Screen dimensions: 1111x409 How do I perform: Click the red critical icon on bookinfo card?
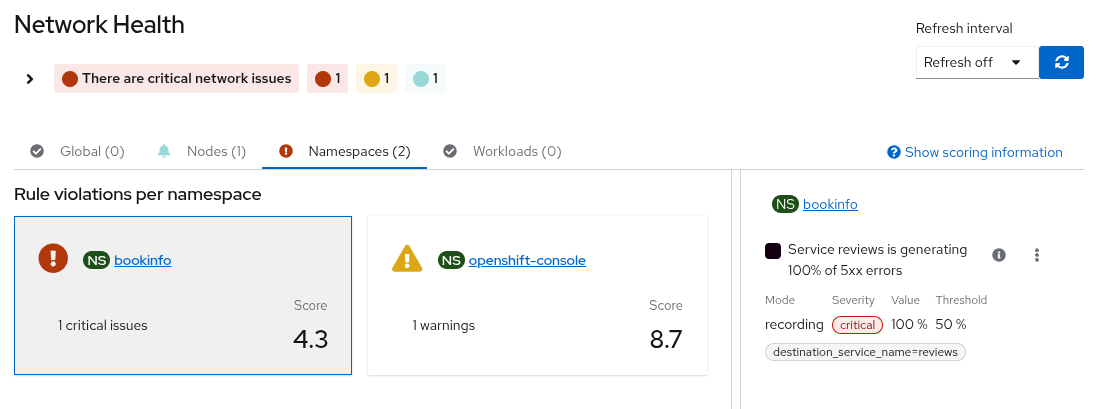click(53, 258)
